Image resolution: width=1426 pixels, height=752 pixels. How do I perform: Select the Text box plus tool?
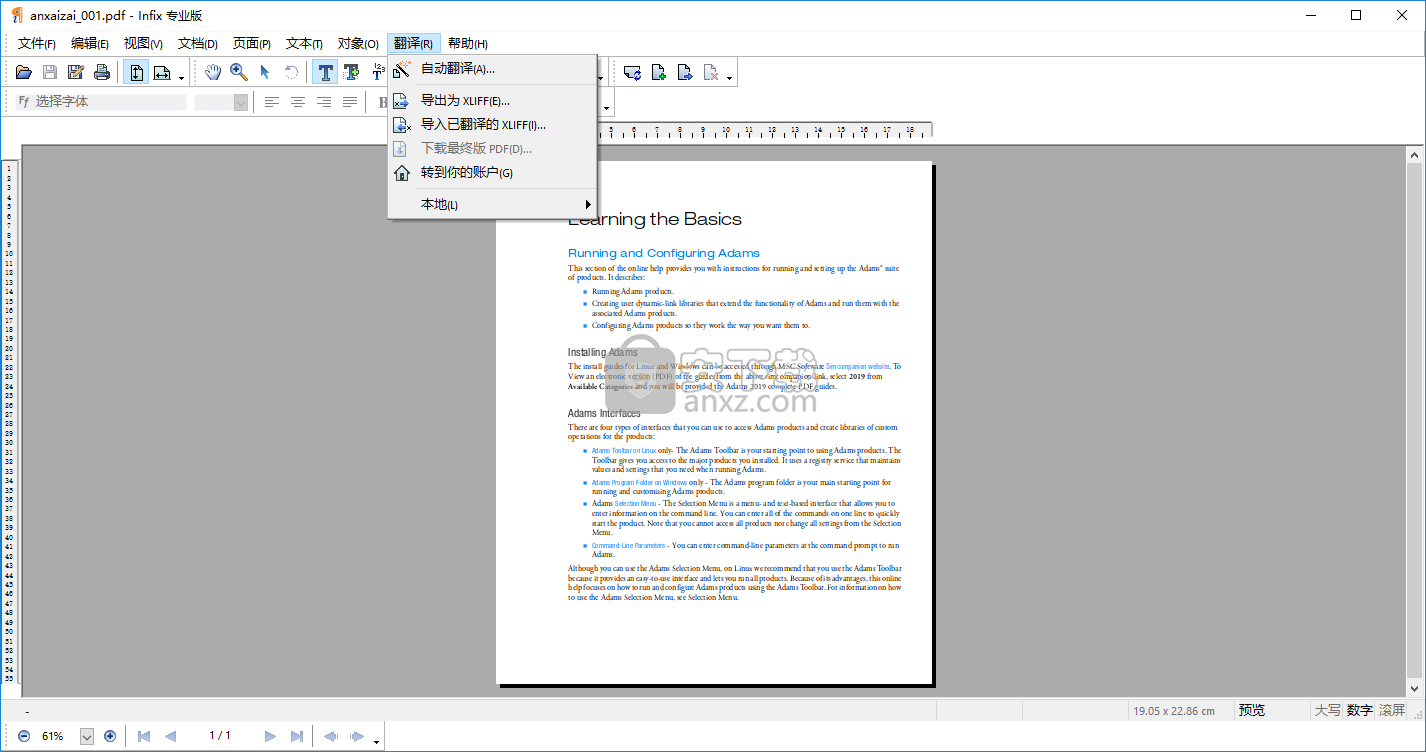pos(351,72)
